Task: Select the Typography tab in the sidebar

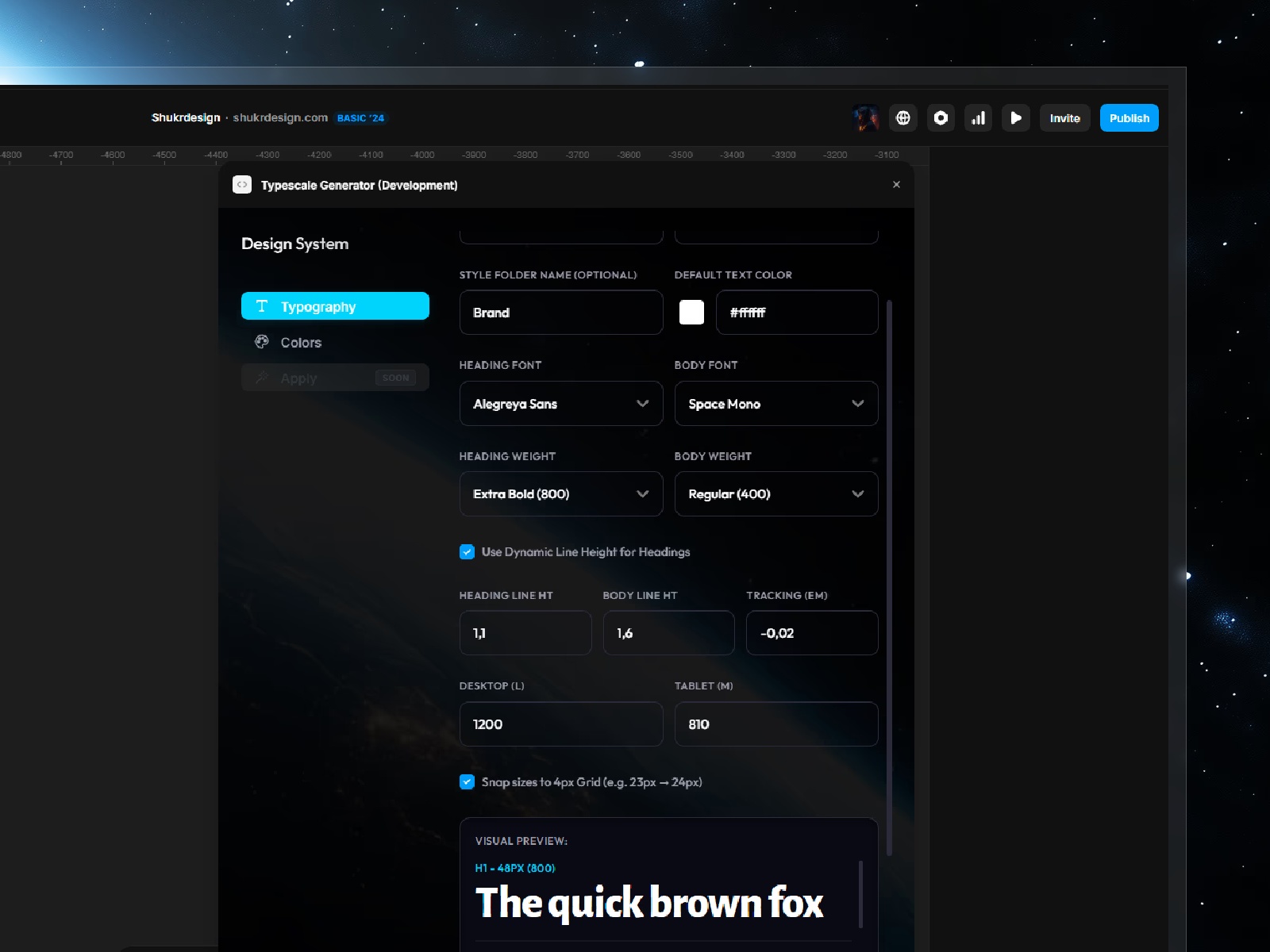Action: click(x=335, y=305)
